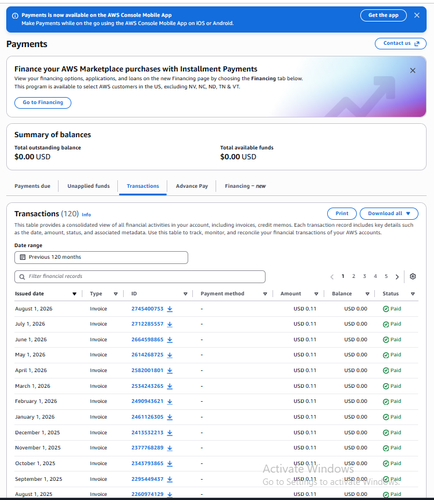Open invoice link 2260974129
The height and width of the screenshot is (500, 434).
pyautogui.click(x=147, y=494)
